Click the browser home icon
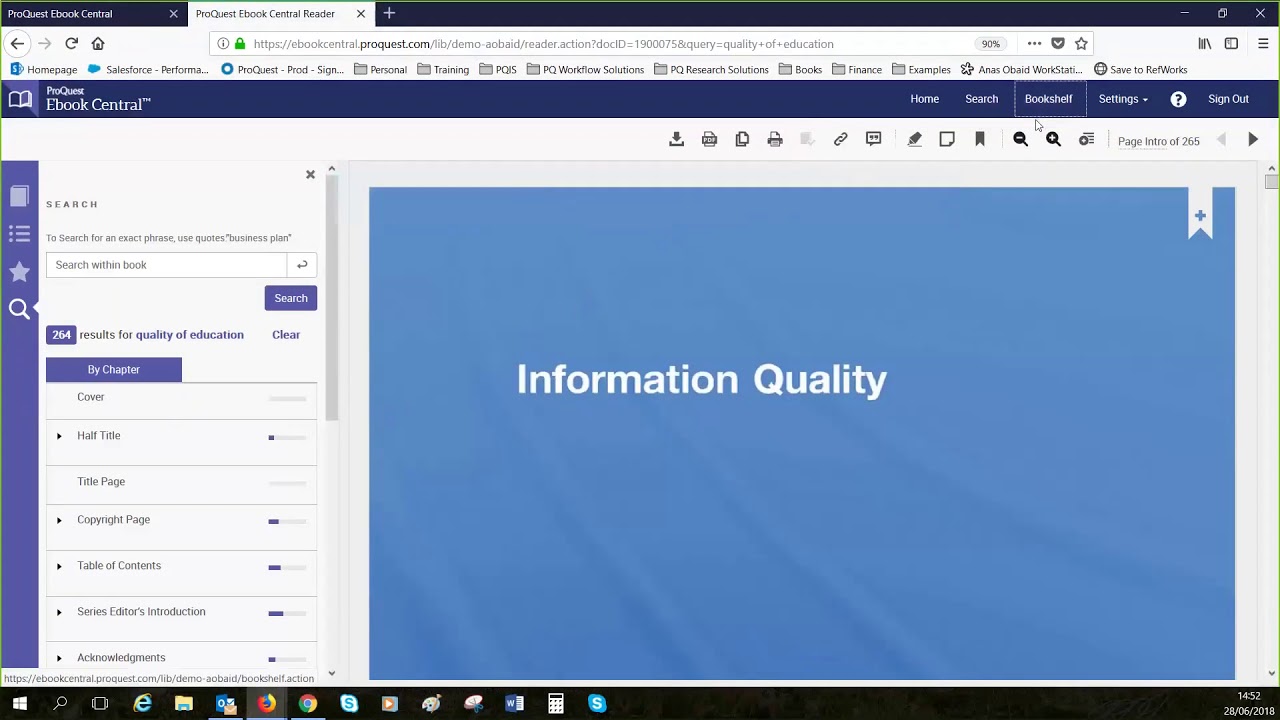The width and height of the screenshot is (1280, 720). click(x=98, y=44)
